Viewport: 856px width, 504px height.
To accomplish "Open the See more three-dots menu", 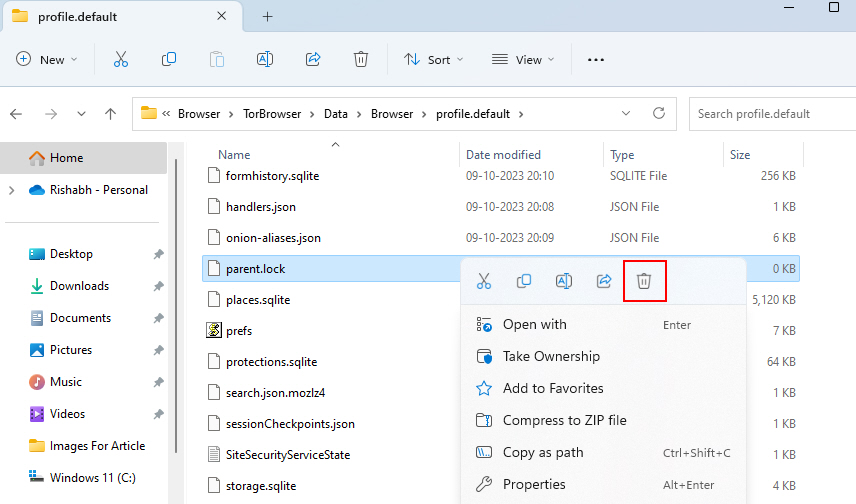I will (x=596, y=60).
